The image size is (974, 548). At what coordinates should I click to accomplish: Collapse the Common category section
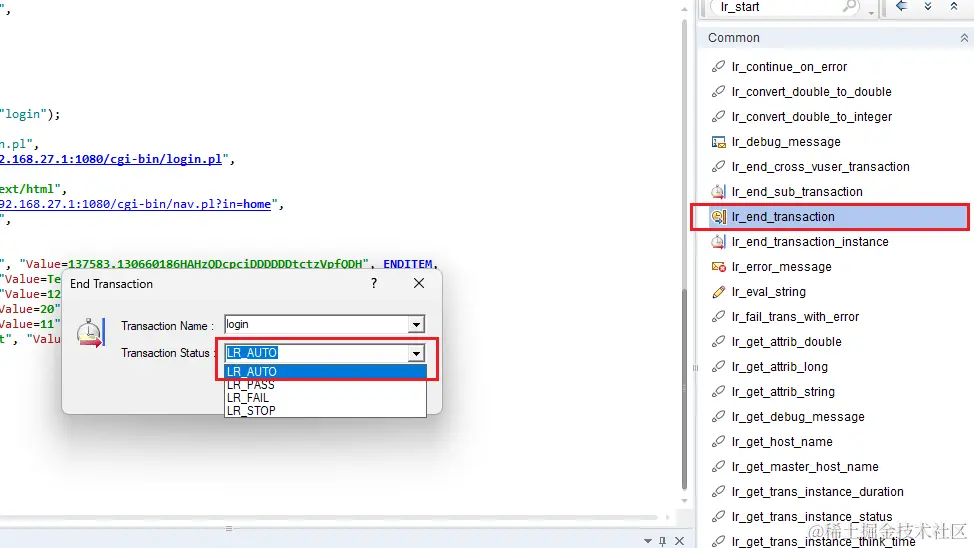[964, 38]
